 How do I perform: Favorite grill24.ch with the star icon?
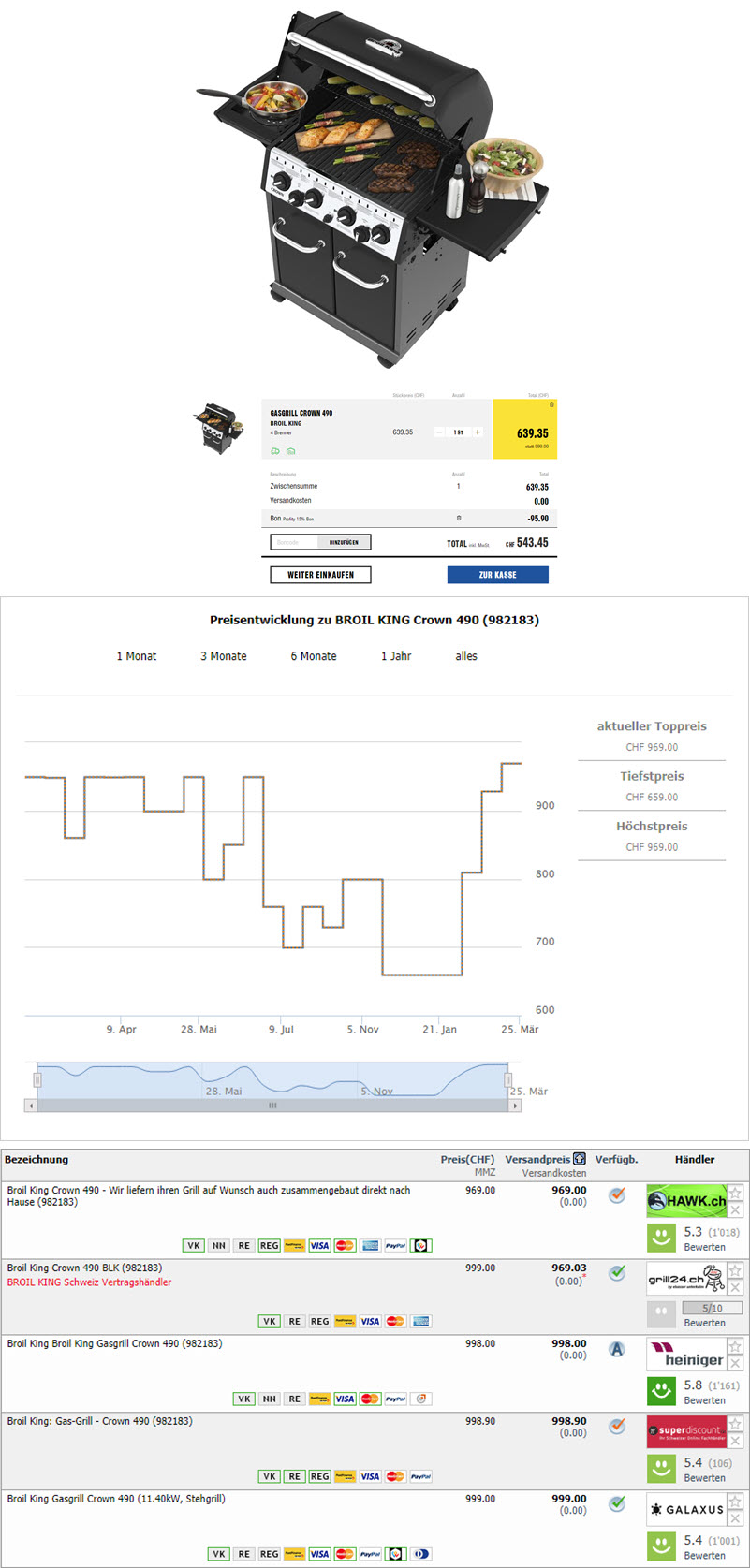pyautogui.click(x=735, y=1270)
